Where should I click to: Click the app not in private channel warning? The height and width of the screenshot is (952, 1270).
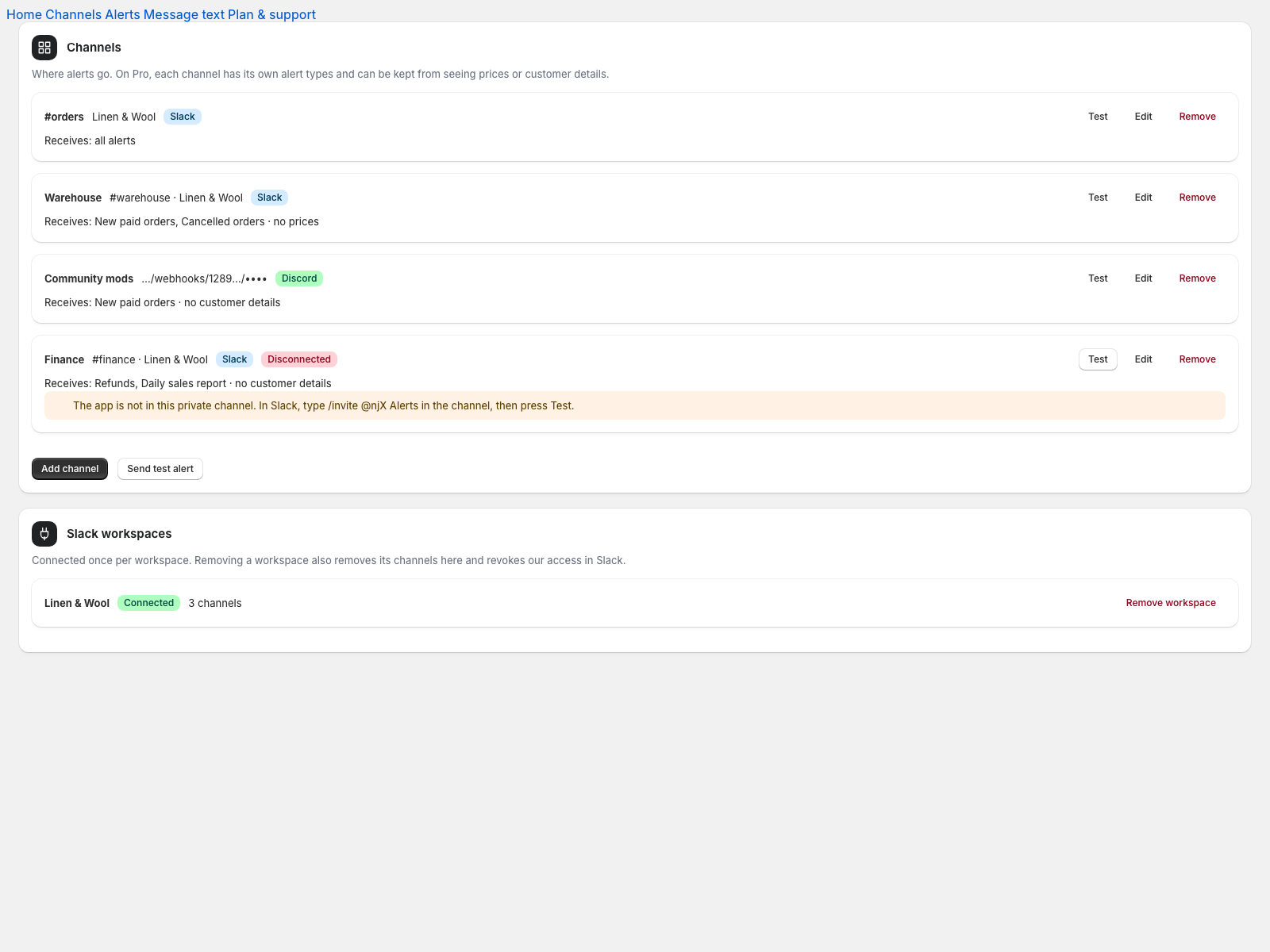click(635, 405)
